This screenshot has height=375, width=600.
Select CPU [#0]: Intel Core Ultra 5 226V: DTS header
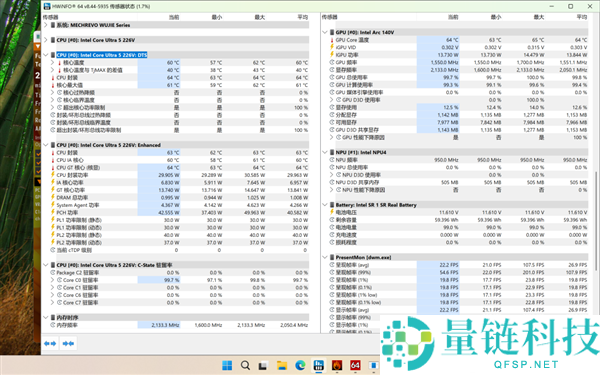click(102, 55)
